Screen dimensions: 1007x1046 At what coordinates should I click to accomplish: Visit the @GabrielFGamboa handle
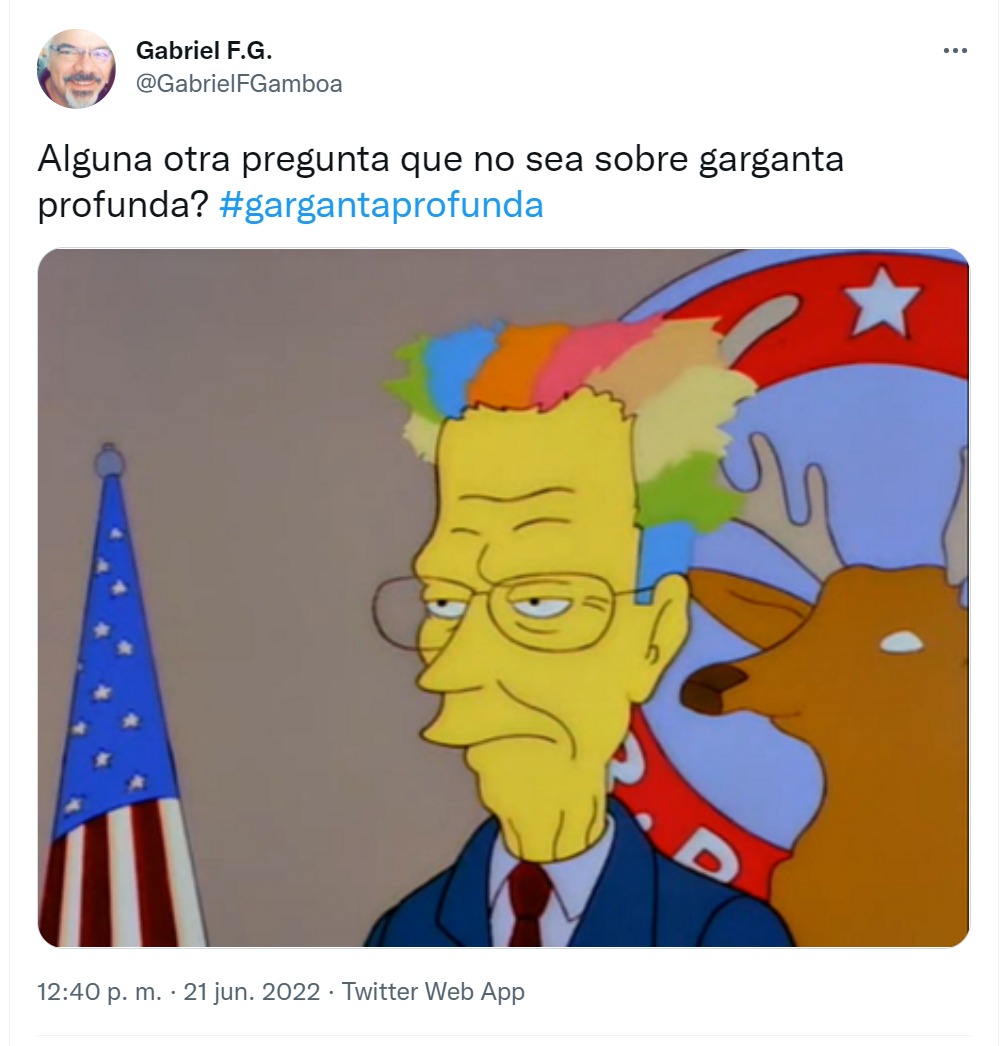tap(239, 84)
